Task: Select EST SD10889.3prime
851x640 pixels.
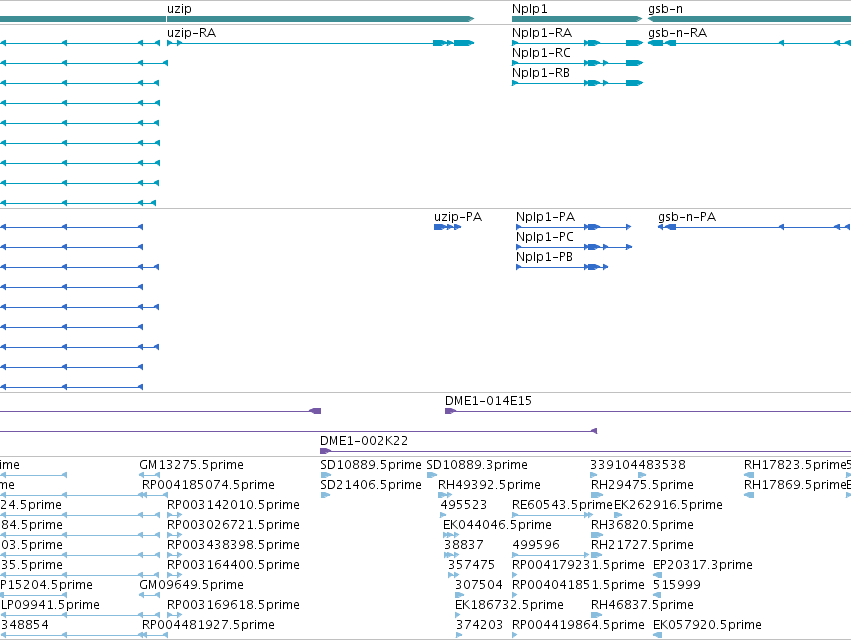Action: click(477, 465)
